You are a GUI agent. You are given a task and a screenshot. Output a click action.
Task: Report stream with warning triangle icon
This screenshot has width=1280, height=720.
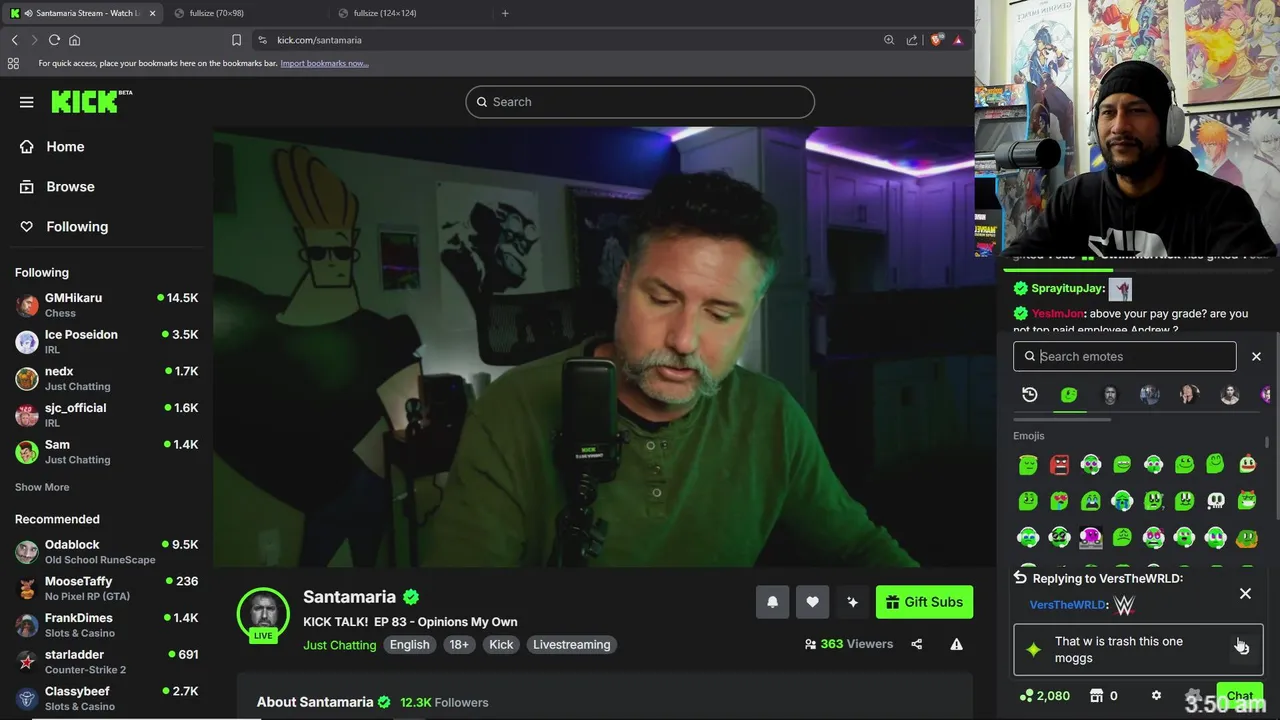coord(956,644)
